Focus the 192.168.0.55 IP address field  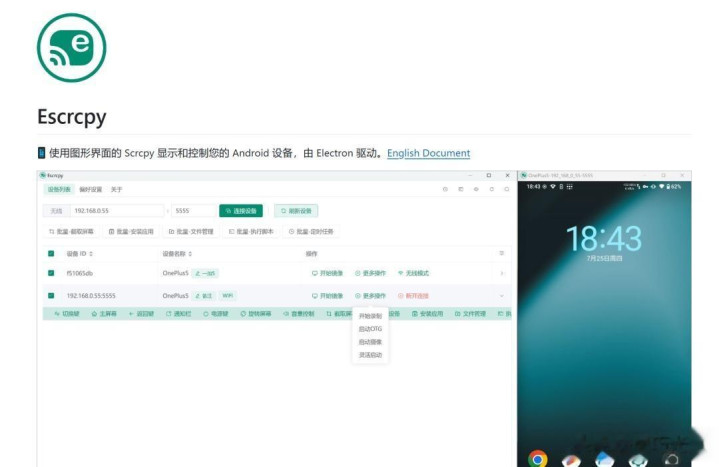(116, 211)
